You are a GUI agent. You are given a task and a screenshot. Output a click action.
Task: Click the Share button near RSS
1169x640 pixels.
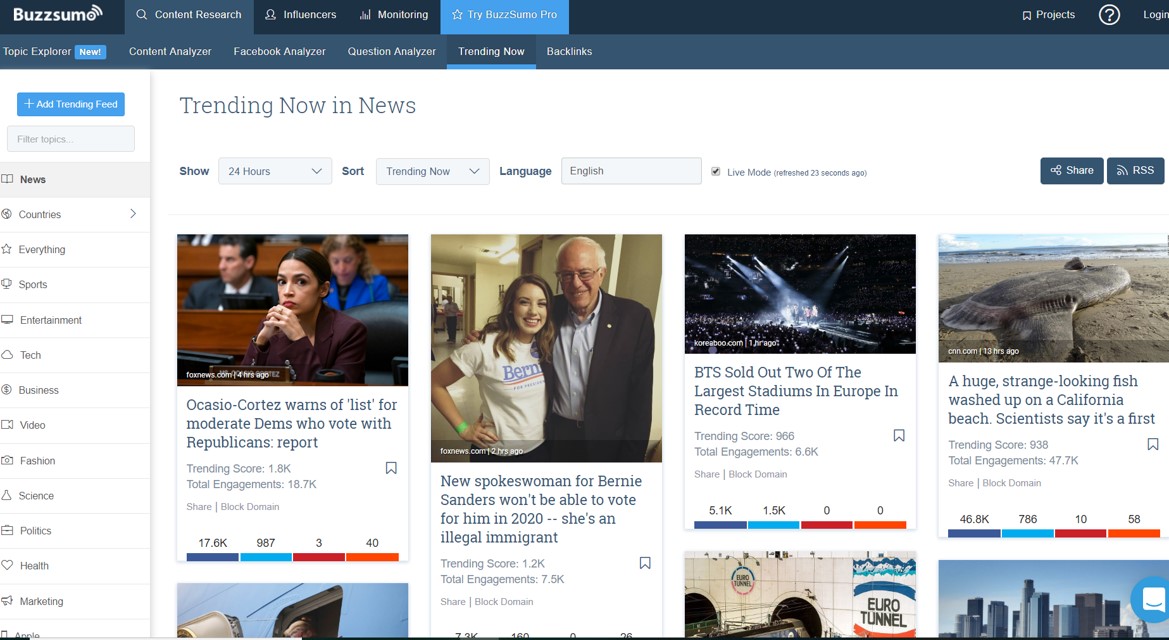(x=1071, y=171)
